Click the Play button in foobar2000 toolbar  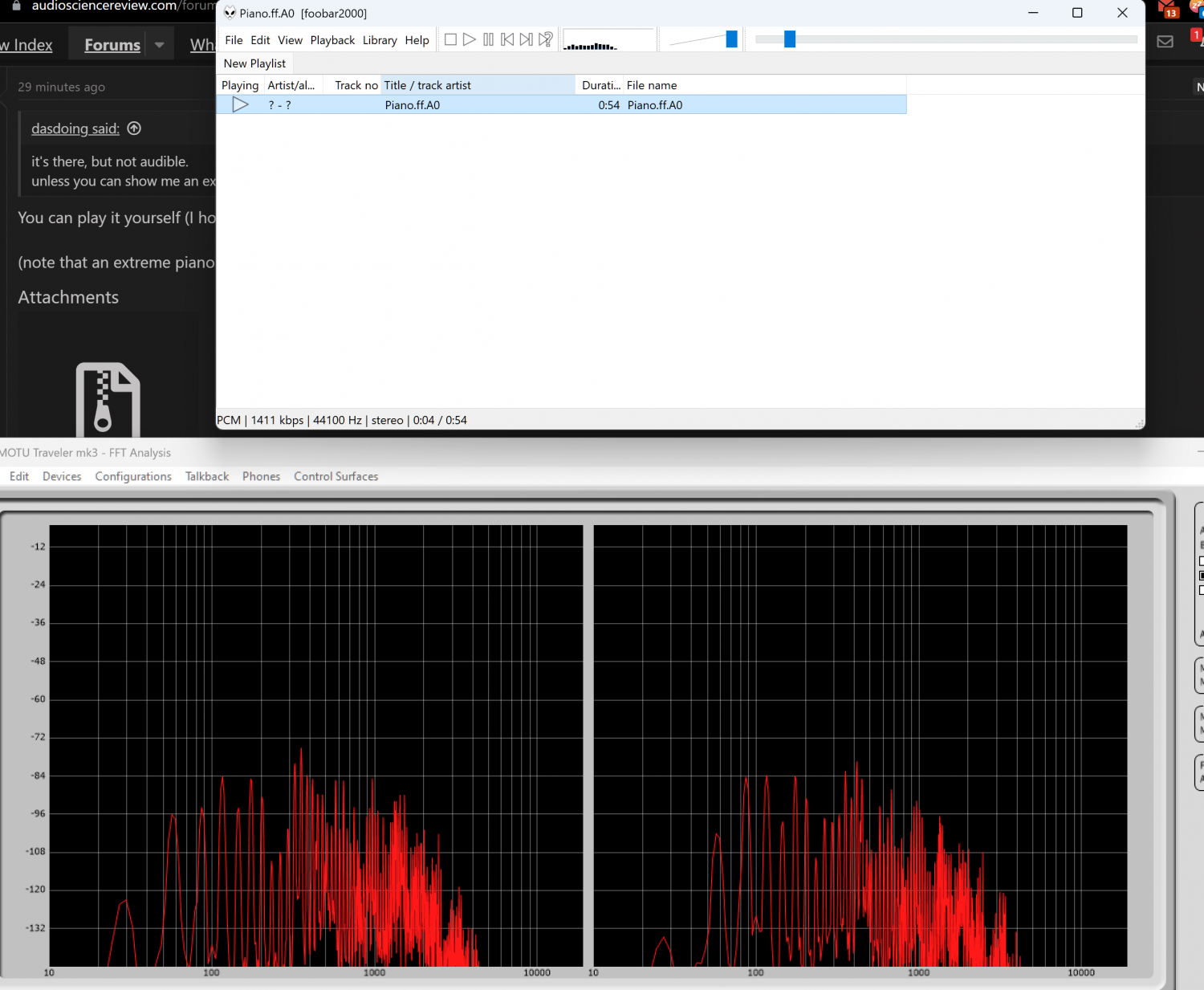tap(470, 39)
